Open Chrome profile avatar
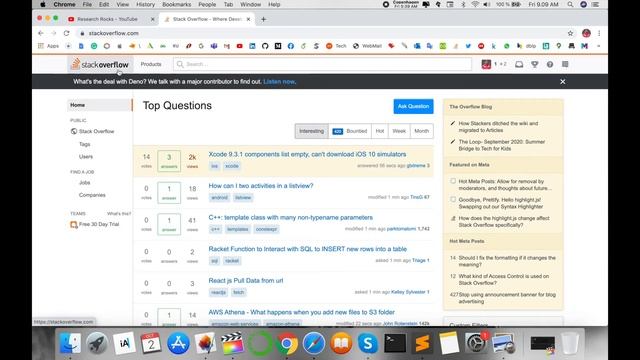 [x=586, y=33]
